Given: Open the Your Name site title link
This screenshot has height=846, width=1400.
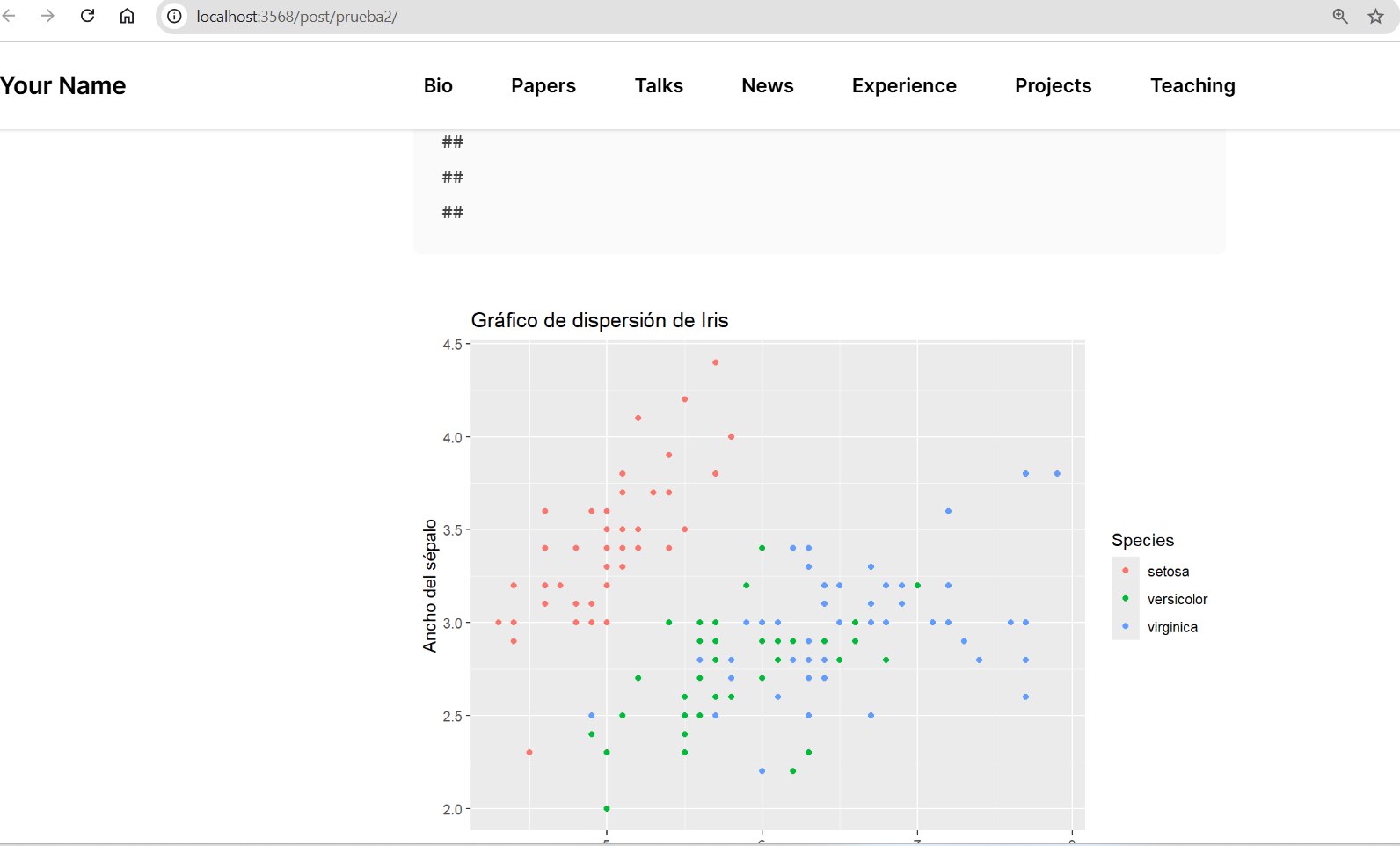Looking at the screenshot, I should [x=62, y=85].
